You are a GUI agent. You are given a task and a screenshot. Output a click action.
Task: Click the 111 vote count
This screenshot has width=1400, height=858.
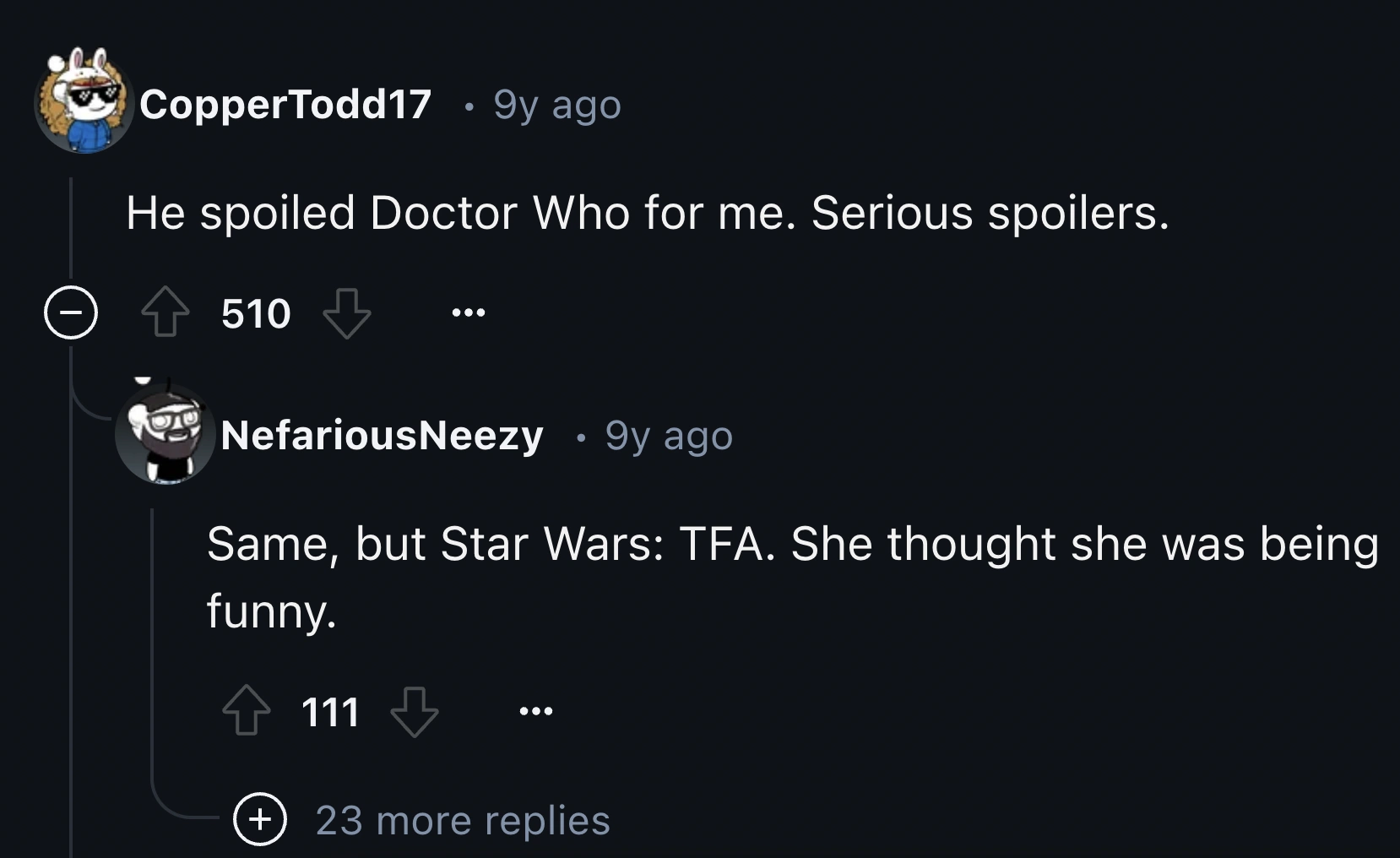coord(330,712)
